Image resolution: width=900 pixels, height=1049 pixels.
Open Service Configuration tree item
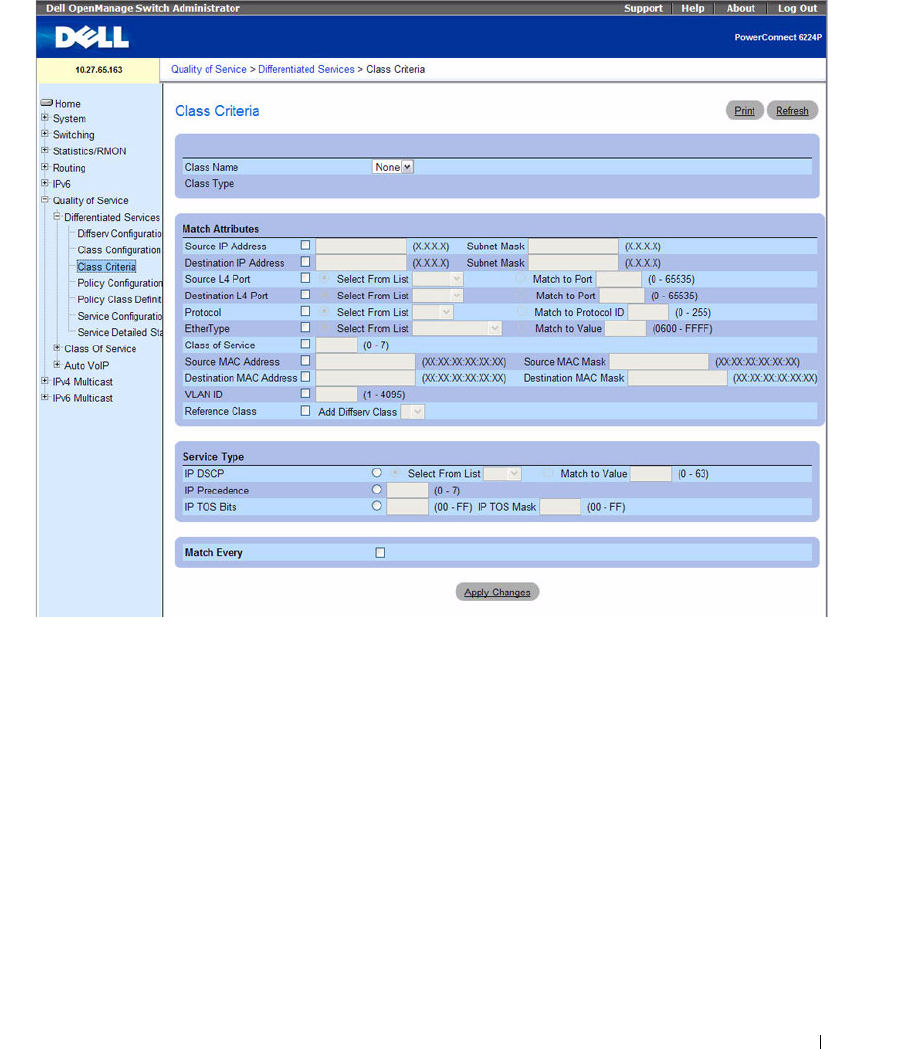point(120,316)
